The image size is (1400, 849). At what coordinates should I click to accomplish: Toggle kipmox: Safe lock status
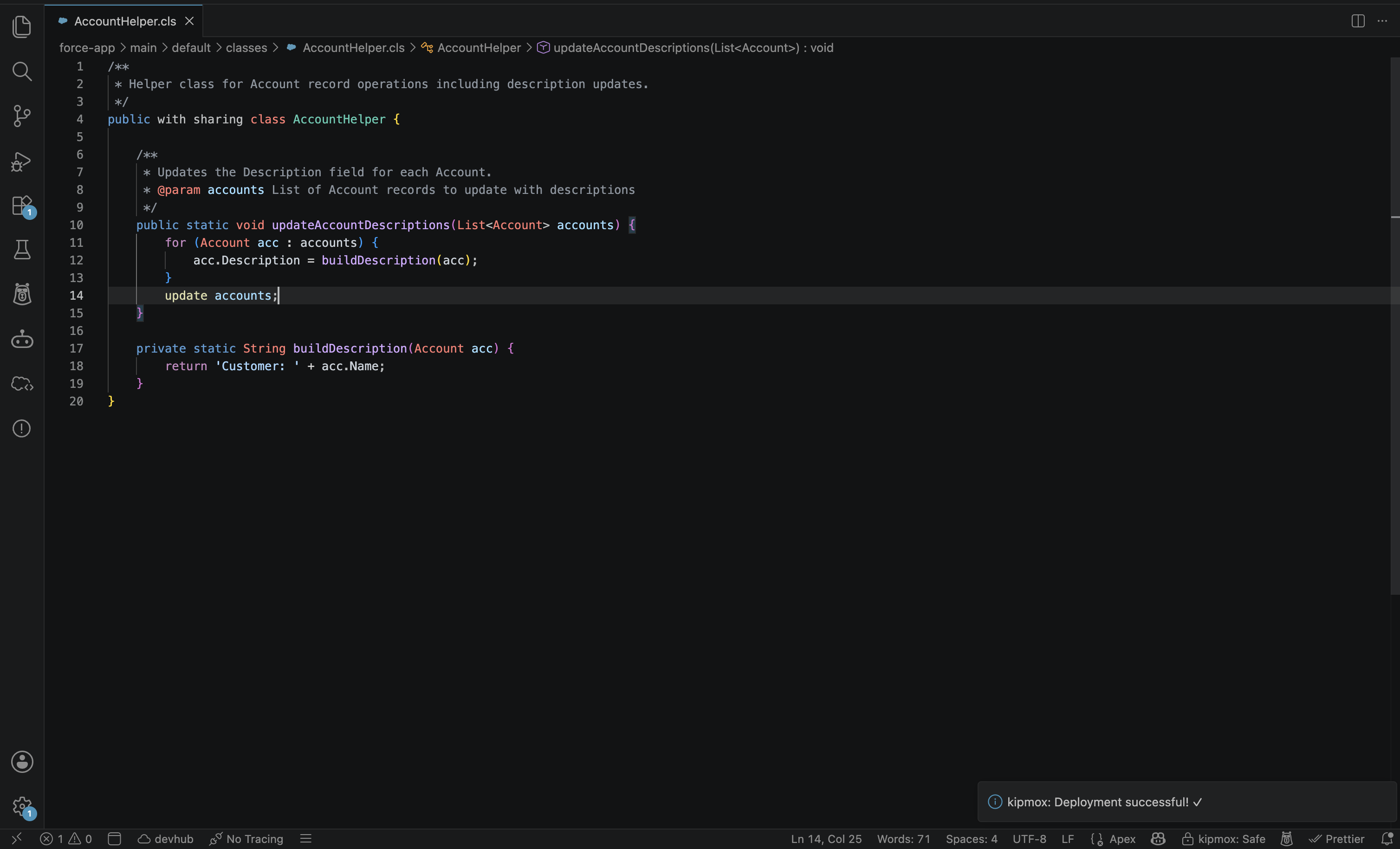(1223, 839)
